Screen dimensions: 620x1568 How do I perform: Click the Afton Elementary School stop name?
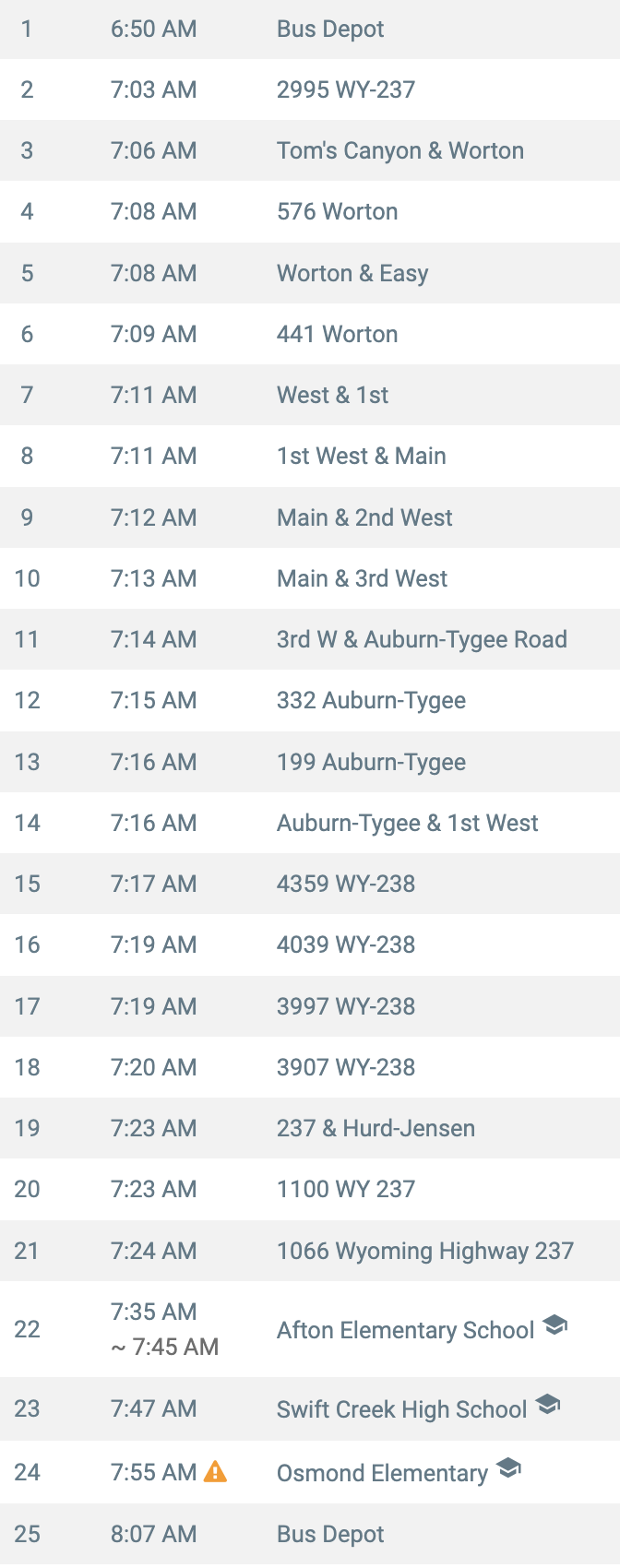405,1330
